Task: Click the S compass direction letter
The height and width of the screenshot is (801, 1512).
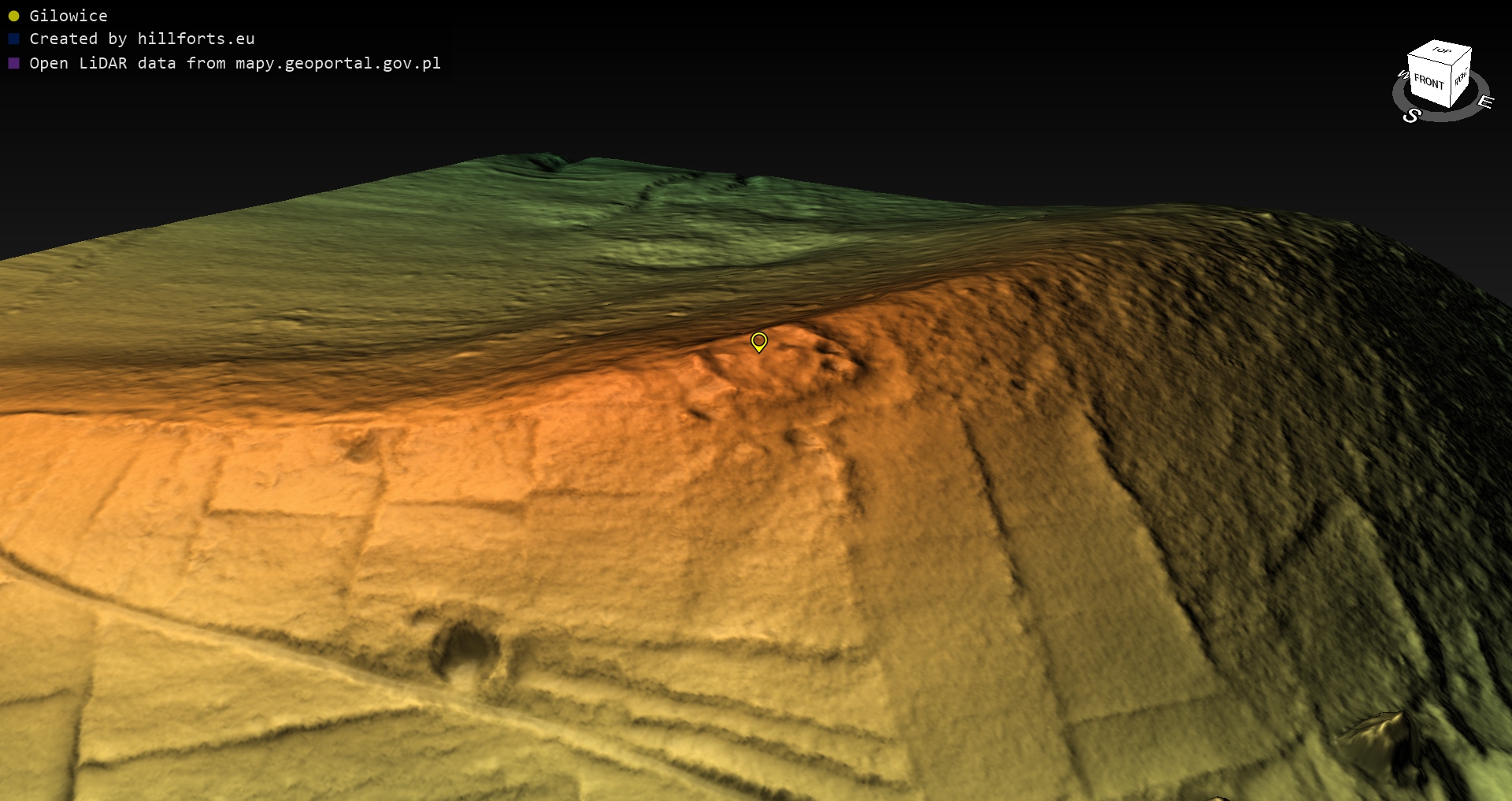Action: [1411, 116]
